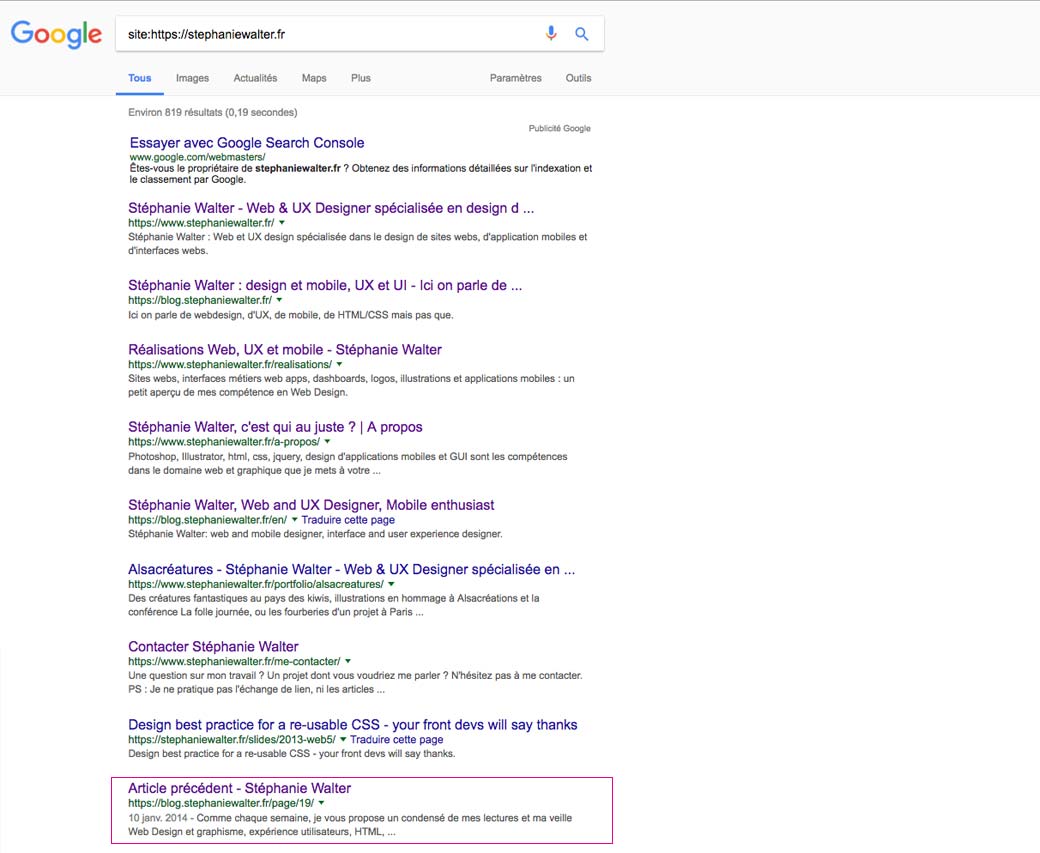
Task: Click inside the search query field
Action: point(330,34)
